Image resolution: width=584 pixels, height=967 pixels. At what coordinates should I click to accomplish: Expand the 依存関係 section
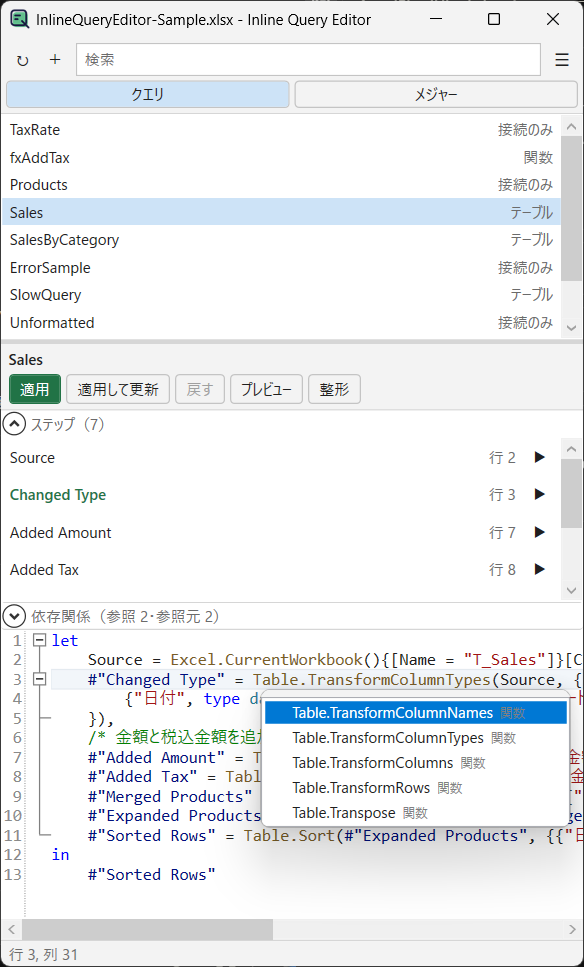pos(14,616)
